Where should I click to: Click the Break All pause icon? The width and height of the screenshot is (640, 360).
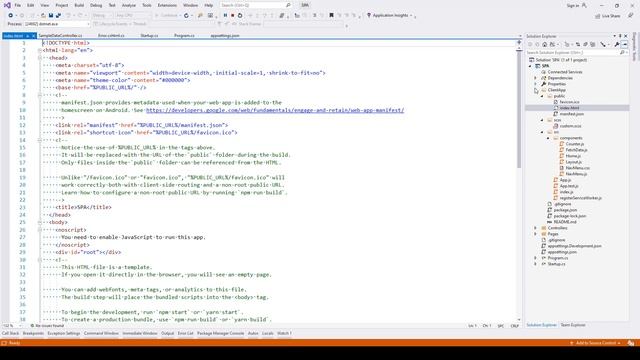click(x=225, y=16)
